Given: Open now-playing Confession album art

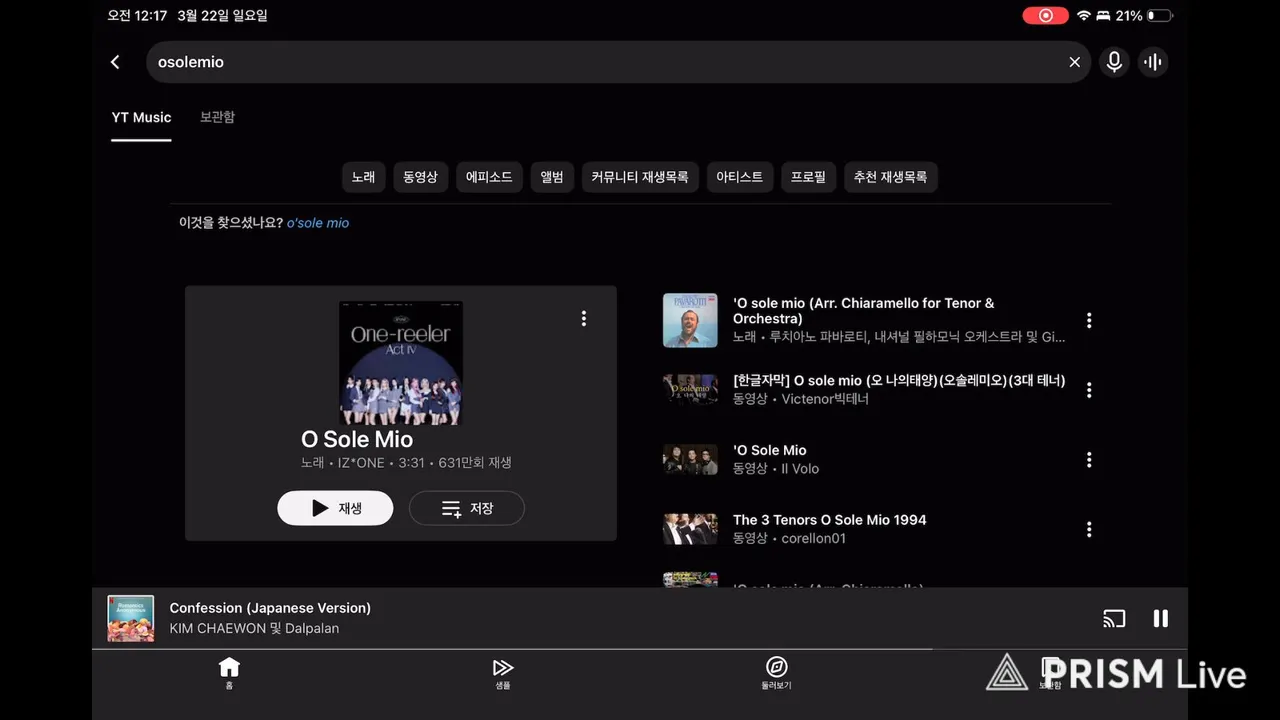Looking at the screenshot, I should tap(131, 618).
